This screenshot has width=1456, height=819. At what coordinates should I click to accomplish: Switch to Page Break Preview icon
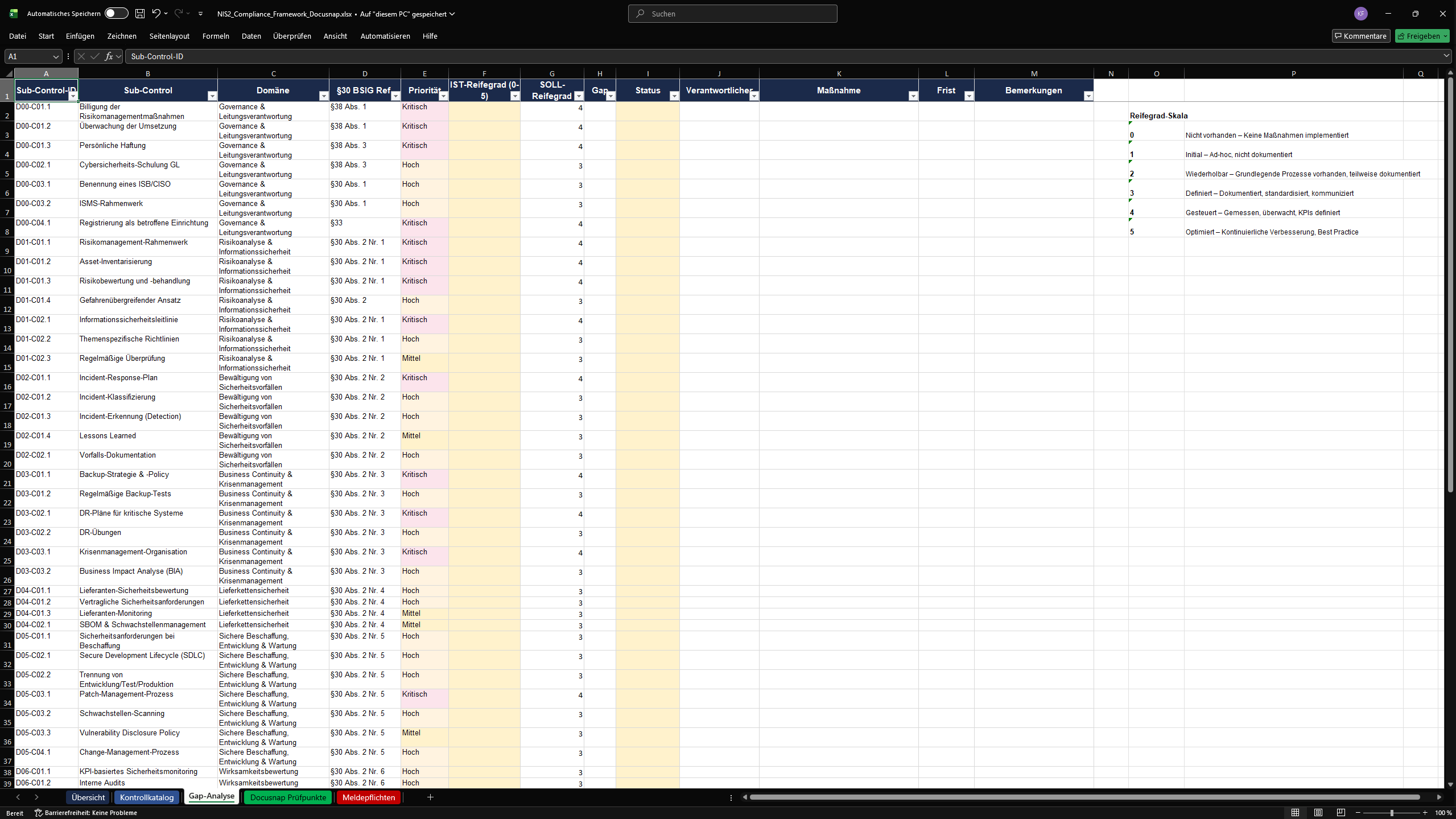click(1340, 813)
